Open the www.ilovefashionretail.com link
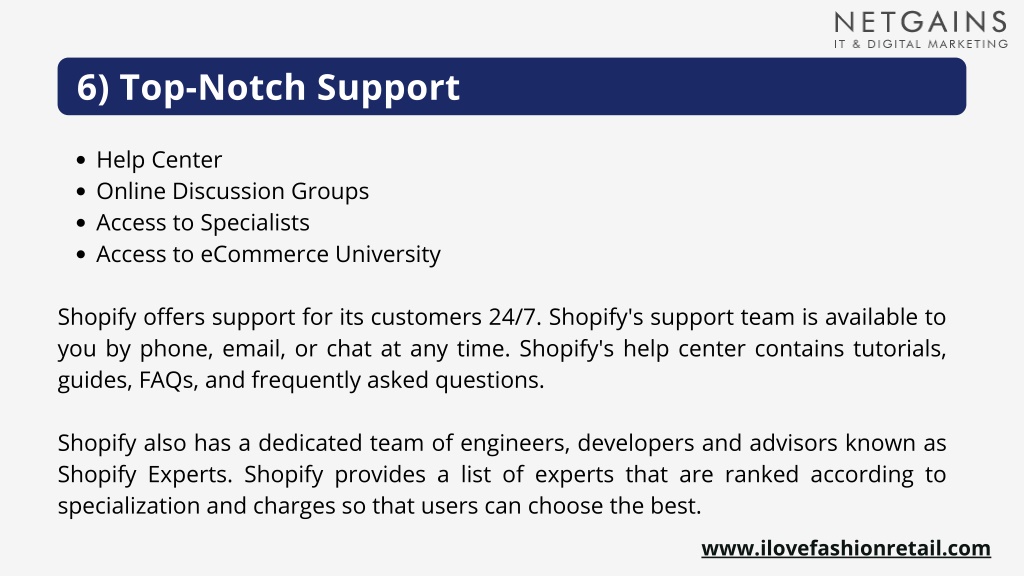This screenshot has height=576, width=1024. point(846,548)
